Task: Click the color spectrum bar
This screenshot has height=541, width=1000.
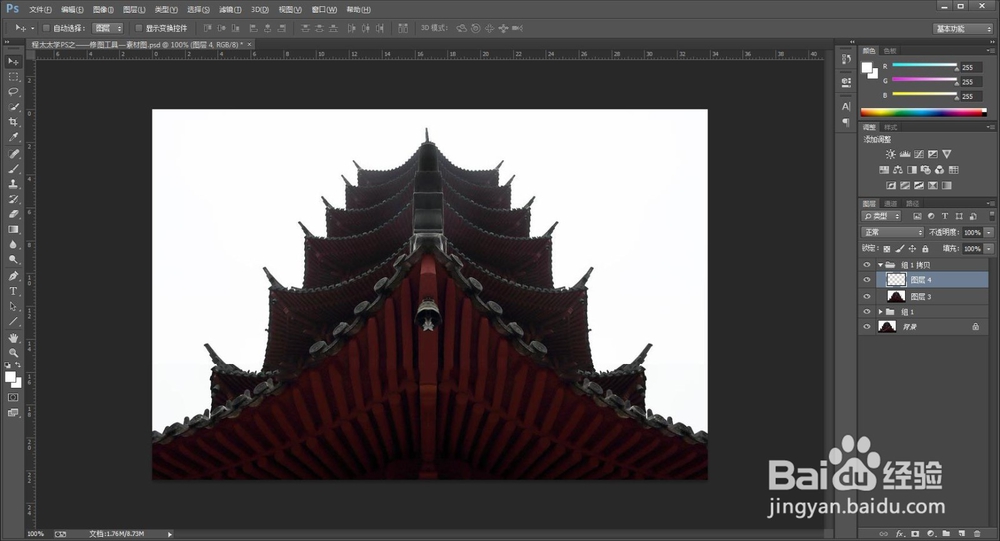Action: 920,112
